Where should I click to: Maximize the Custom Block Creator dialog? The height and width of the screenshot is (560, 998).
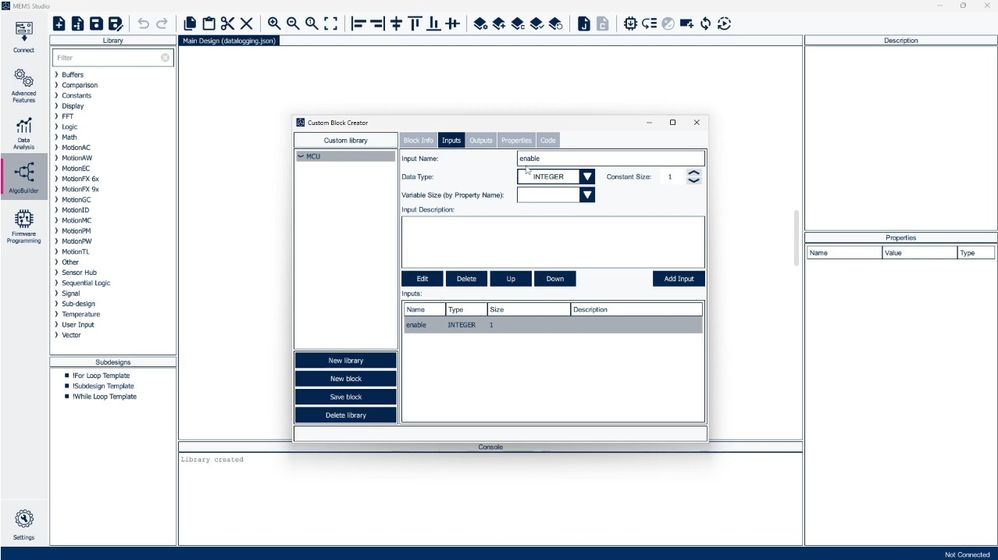(673, 122)
